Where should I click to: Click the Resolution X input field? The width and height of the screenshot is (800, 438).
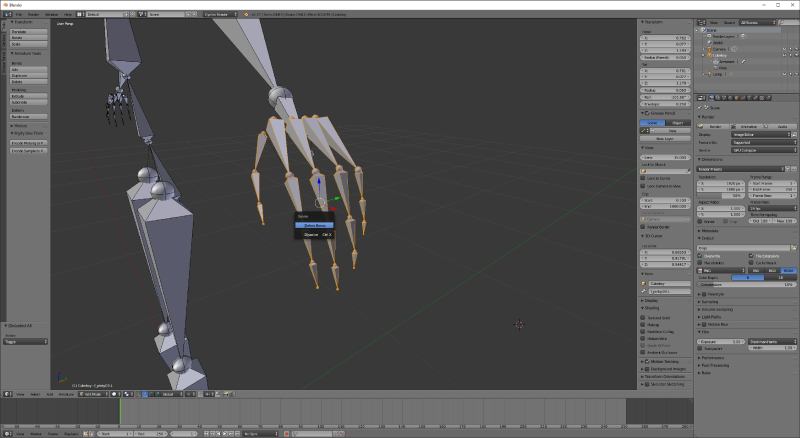(720, 184)
